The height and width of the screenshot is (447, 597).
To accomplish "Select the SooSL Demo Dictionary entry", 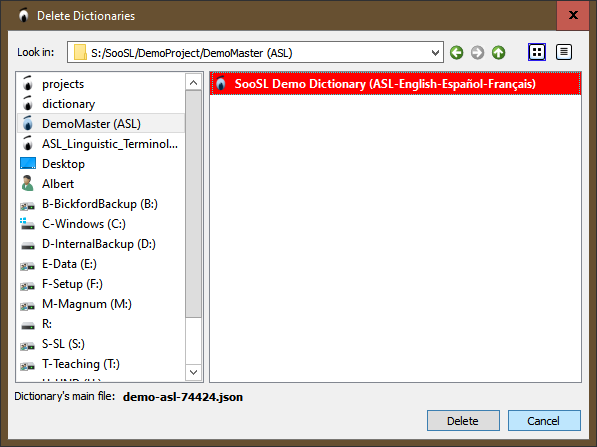I will click(395, 84).
